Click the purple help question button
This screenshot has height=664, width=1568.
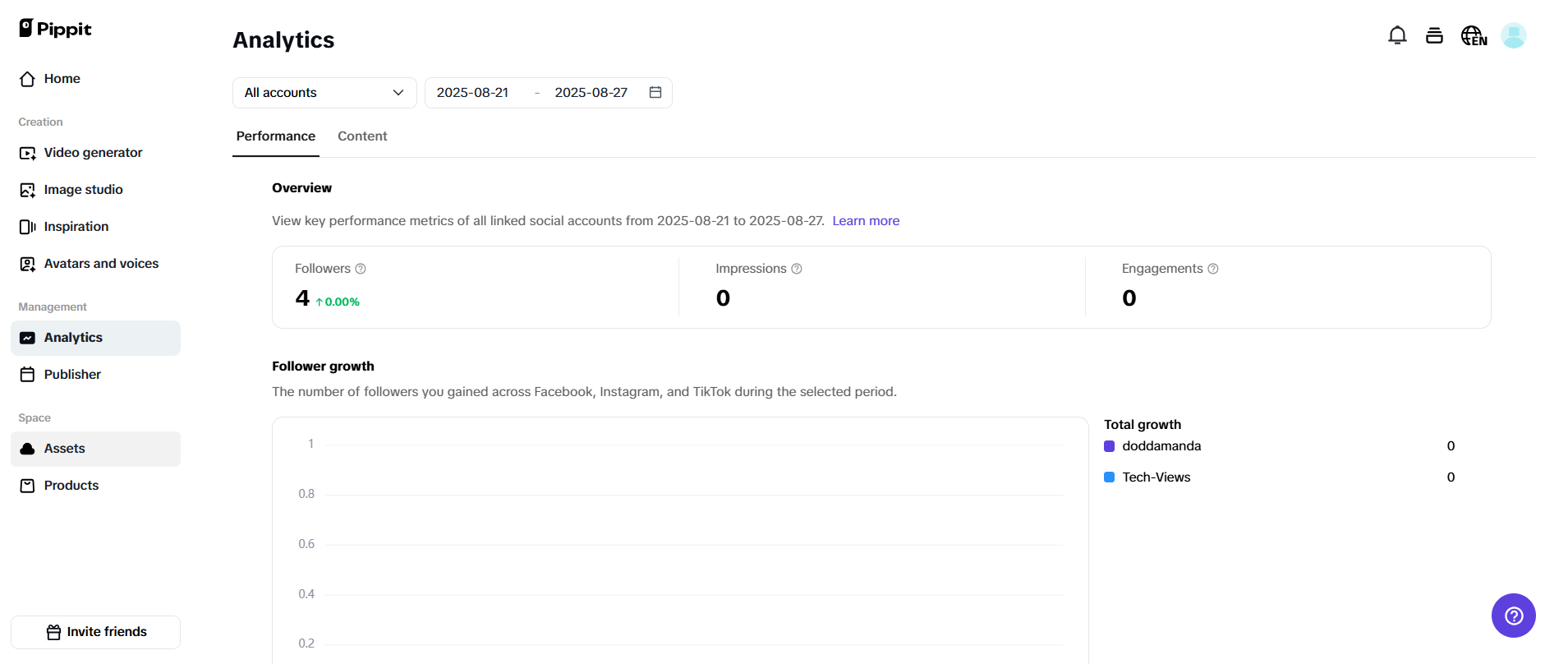[1513, 616]
